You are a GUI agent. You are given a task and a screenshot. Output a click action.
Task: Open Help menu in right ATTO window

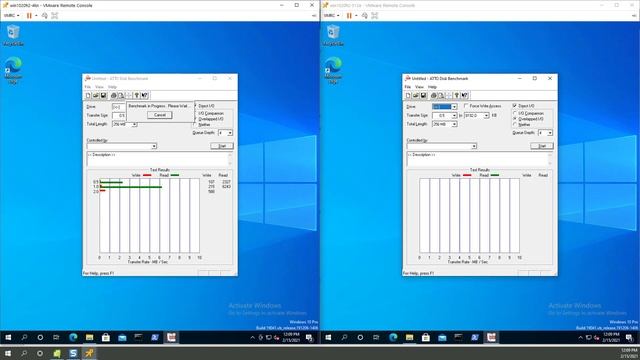432,87
